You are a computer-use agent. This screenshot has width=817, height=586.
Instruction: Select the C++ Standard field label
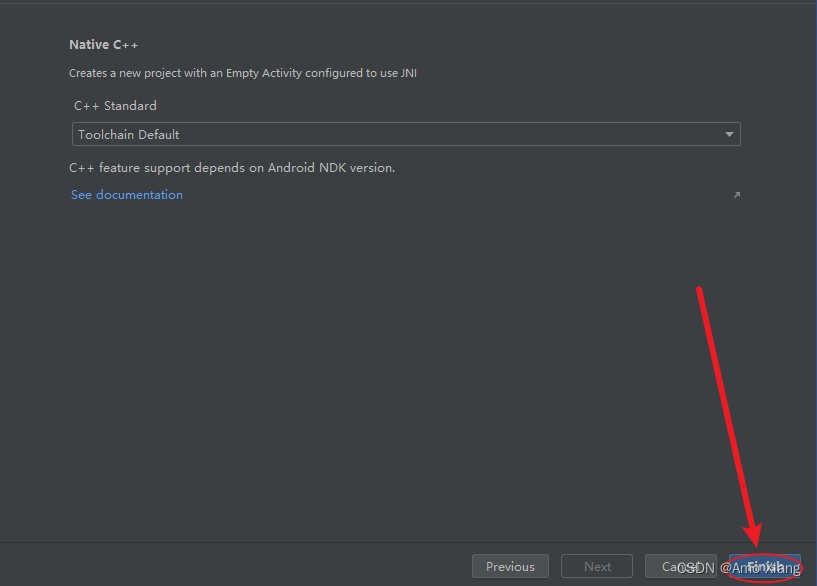[x=115, y=105]
